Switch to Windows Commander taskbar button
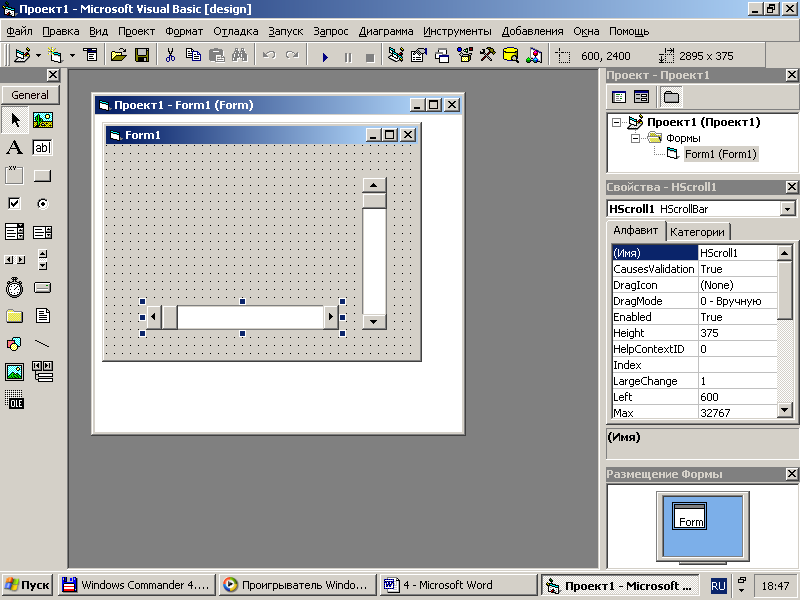Screen dimensions: 800x600 (x=137, y=585)
